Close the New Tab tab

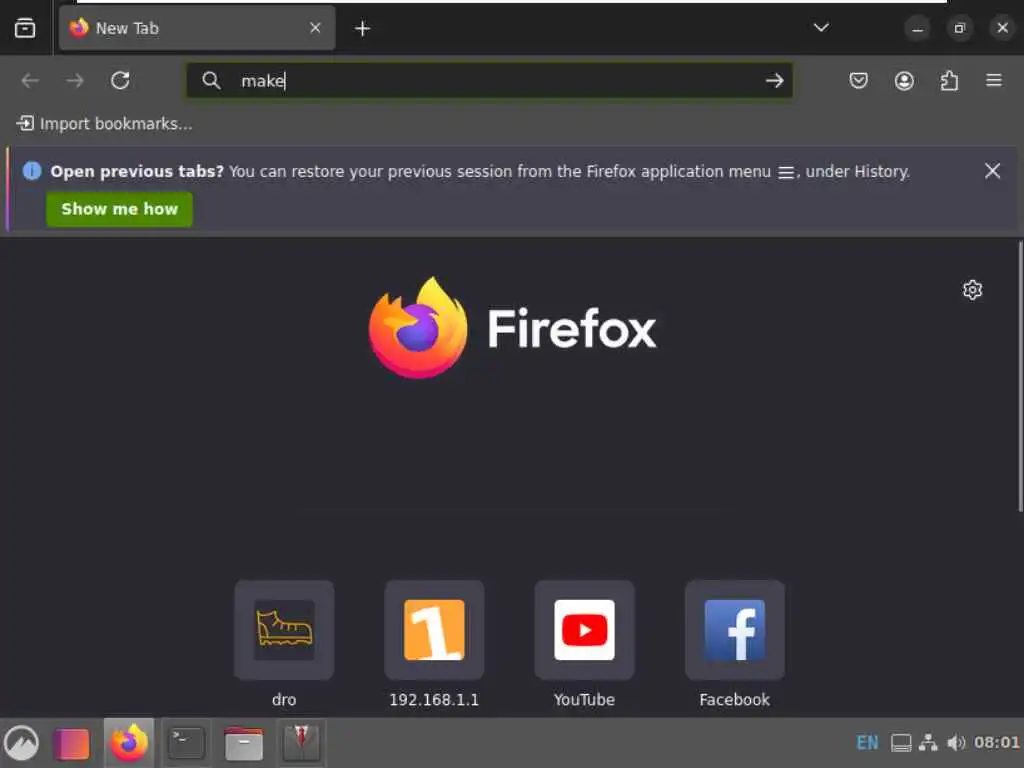315,28
